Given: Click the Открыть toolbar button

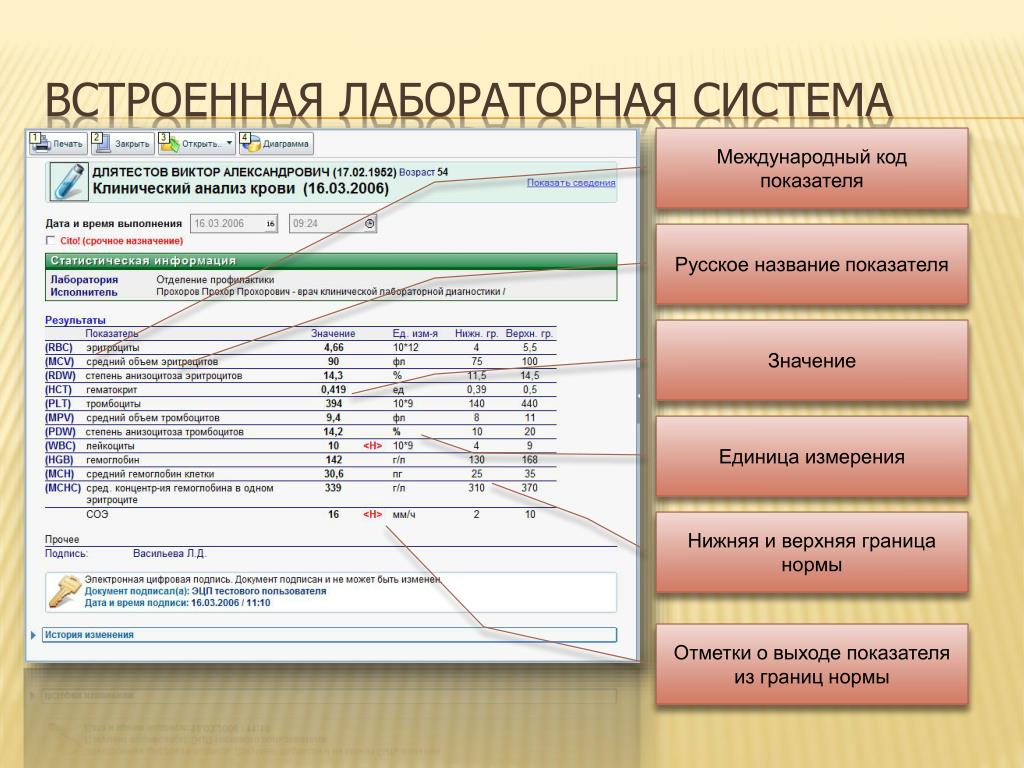Looking at the screenshot, I should [196, 143].
